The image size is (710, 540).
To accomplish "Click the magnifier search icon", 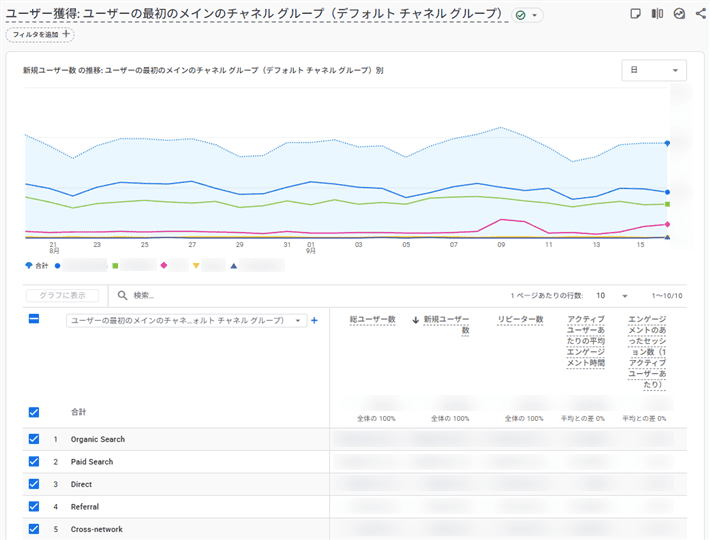I will click(122, 296).
